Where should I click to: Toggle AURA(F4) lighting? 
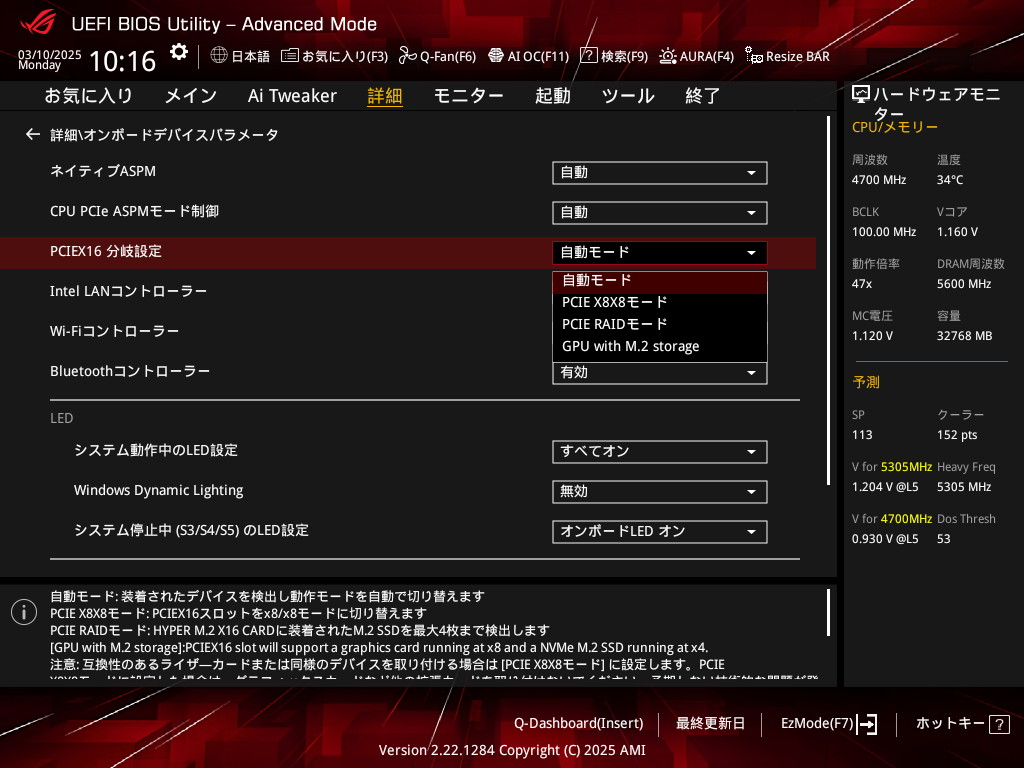point(696,56)
